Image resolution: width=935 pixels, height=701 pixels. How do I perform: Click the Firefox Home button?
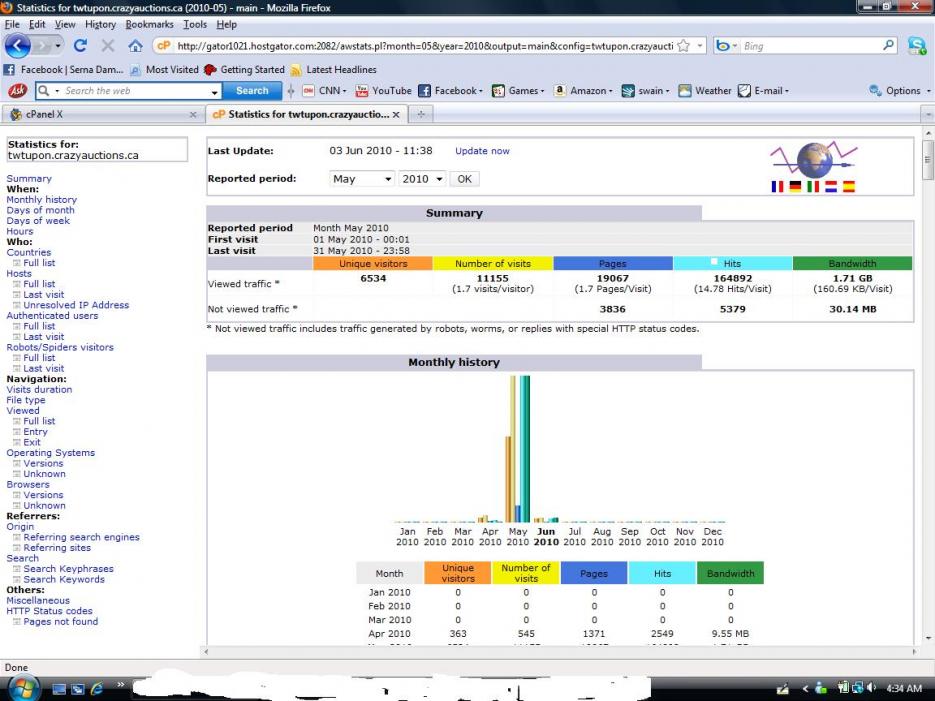pos(133,46)
